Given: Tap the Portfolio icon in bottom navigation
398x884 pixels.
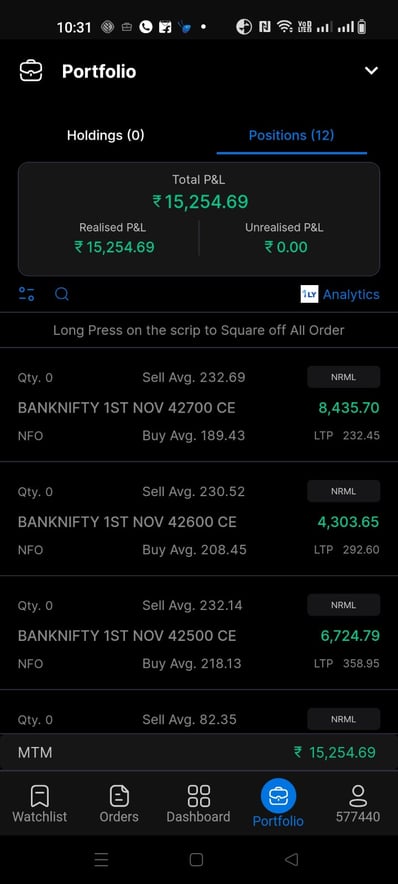Looking at the screenshot, I should tap(278, 795).
